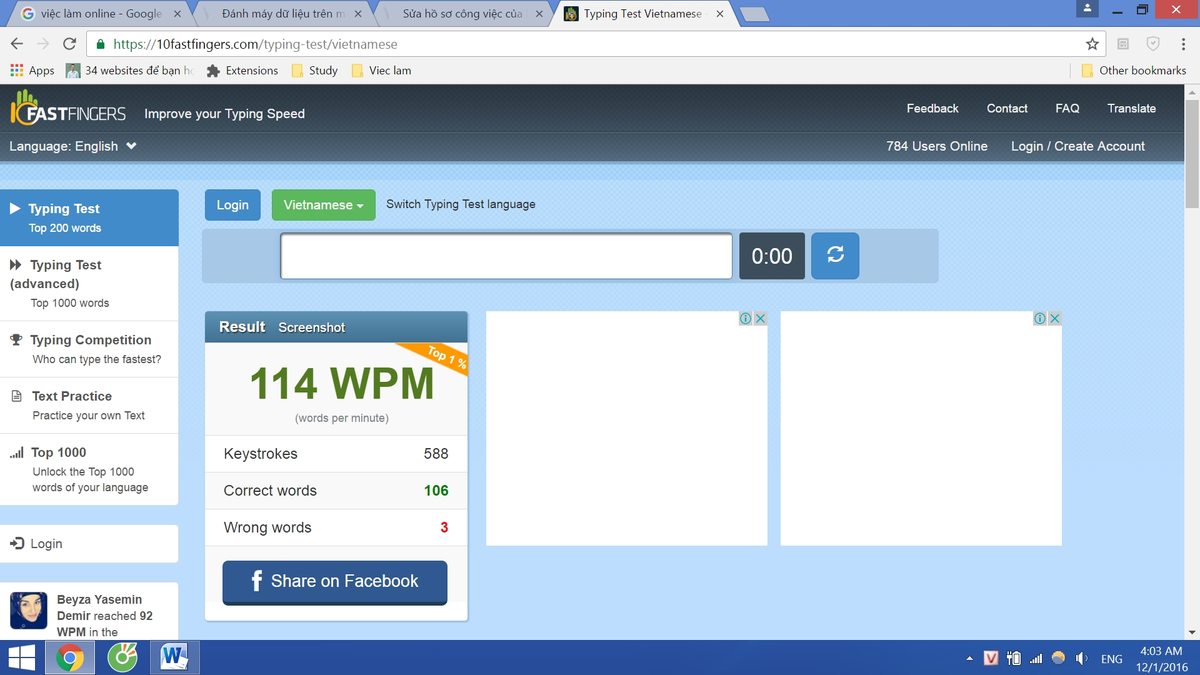This screenshot has width=1200, height=675.
Task: Click the Correct words 106 row
Action: tap(336, 491)
